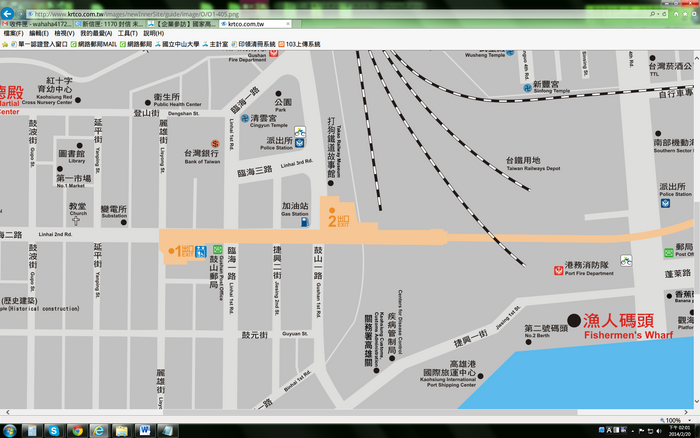Image resolution: width=700 pixels, height=438 pixels.
Task: Click the Fishermen's Wharf label on map
Action: (x=628, y=335)
